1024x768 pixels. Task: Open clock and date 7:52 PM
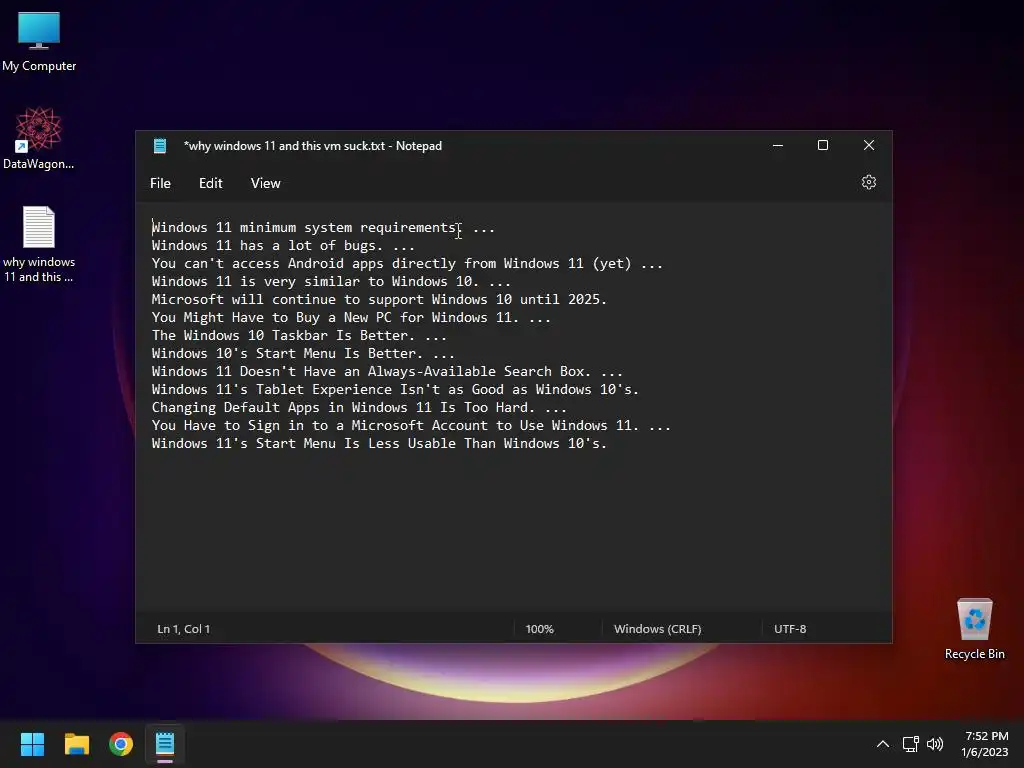(x=985, y=744)
